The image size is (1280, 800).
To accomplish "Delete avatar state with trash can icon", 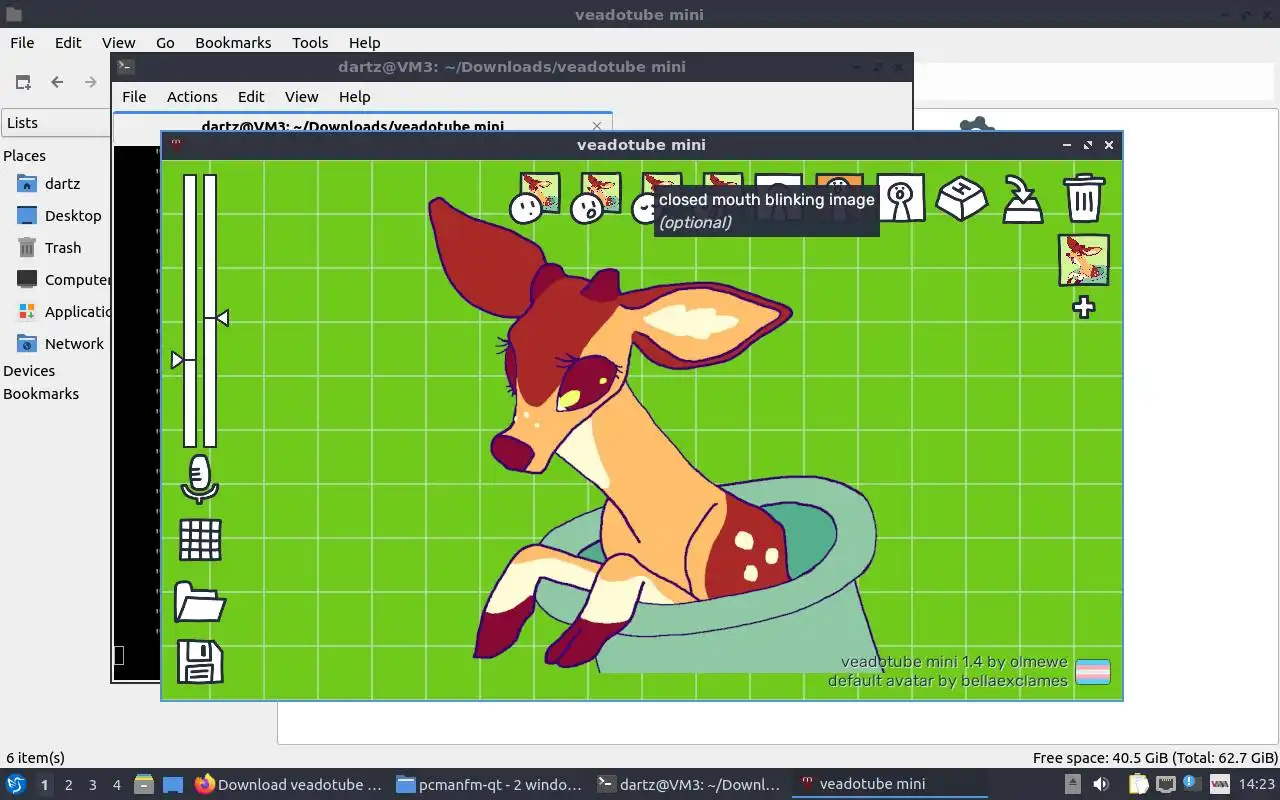I will tap(1084, 197).
